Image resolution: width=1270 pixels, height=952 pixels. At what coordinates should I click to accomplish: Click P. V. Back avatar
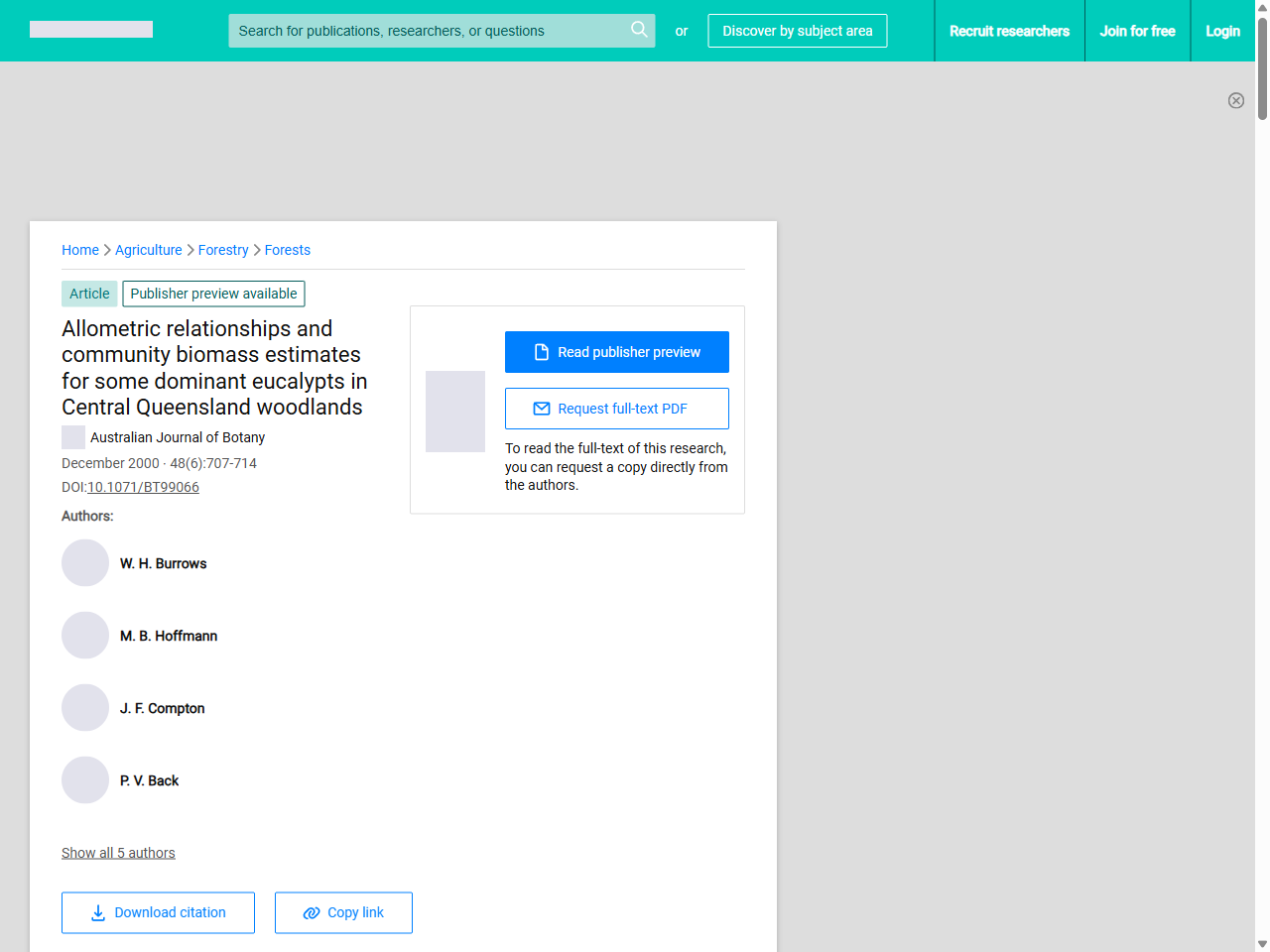tap(85, 780)
